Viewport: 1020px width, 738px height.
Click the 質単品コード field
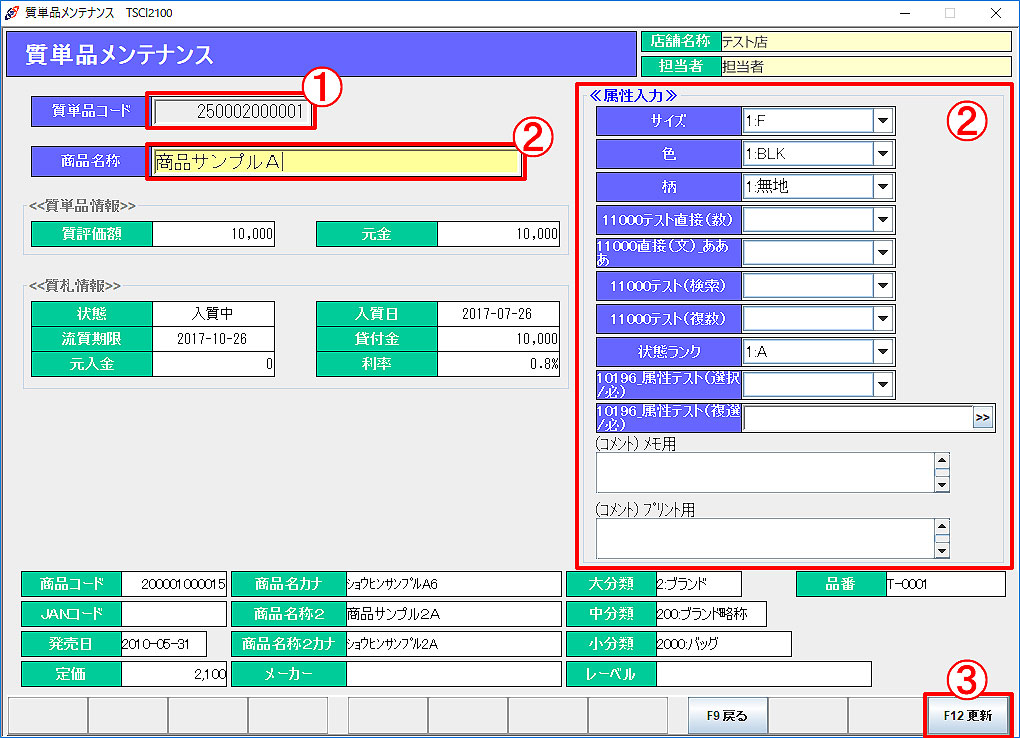click(230, 112)
